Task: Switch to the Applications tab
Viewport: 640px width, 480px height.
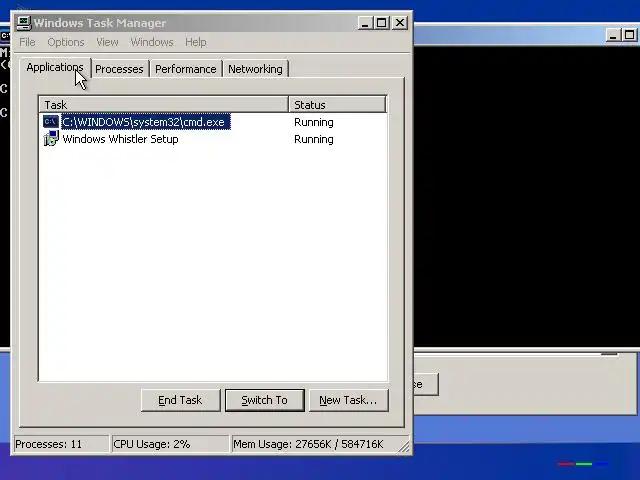Action: [x=55, y=67]
